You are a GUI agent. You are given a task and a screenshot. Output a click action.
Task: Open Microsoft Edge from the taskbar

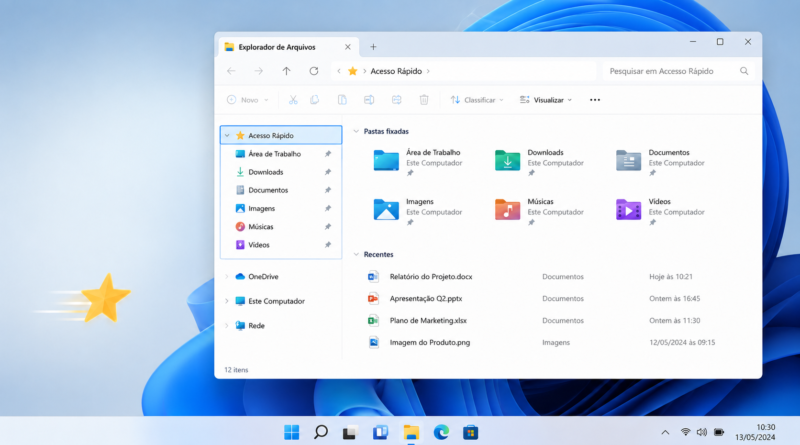pos(441,433)
